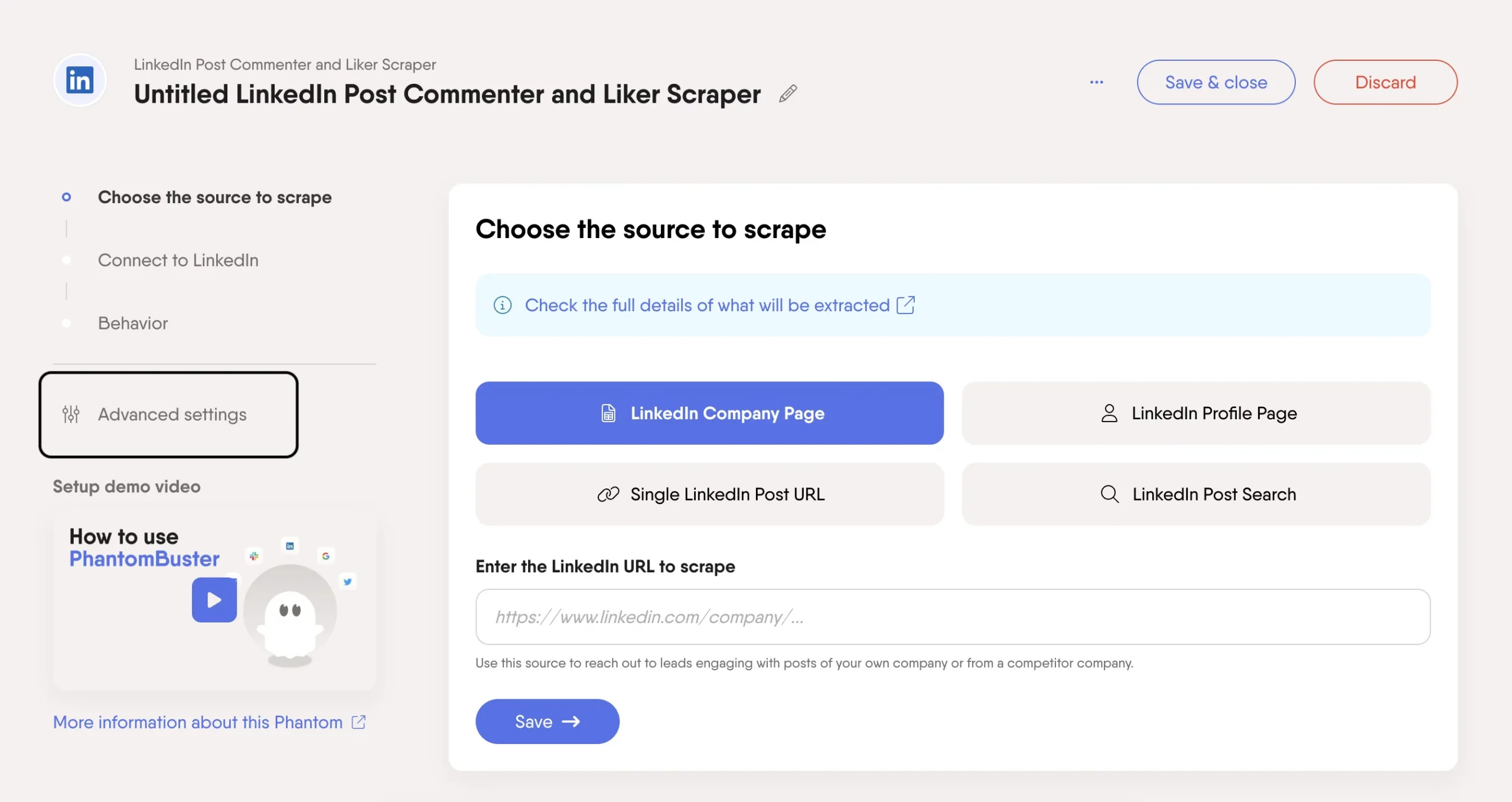The width and height of the screenshot is (1512, 802).
Task: Open More information about this Phantom link
Action: (x=198, y=722)
